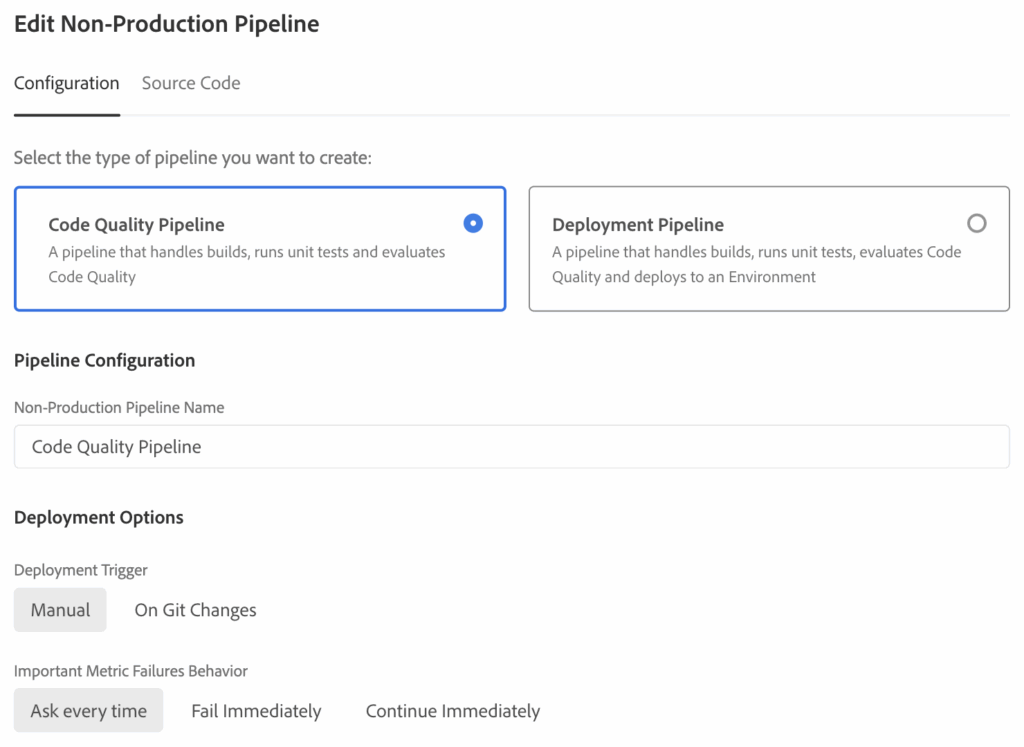1024x747 pixels.
Task: Click the Deployment Pipeline card title
Action: [637, 225]
